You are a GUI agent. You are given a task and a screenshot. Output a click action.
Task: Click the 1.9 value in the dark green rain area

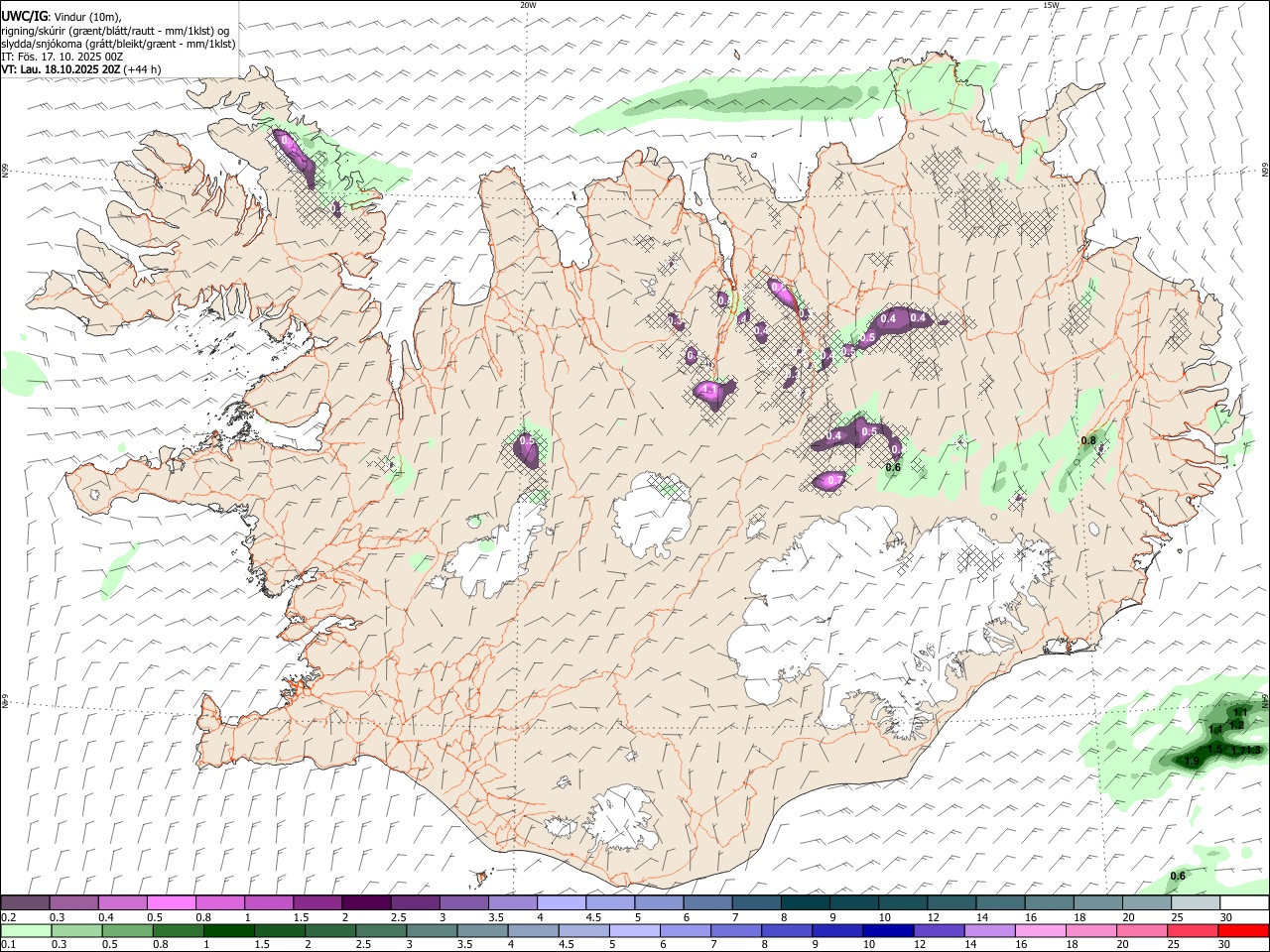tap(1193, 762)
